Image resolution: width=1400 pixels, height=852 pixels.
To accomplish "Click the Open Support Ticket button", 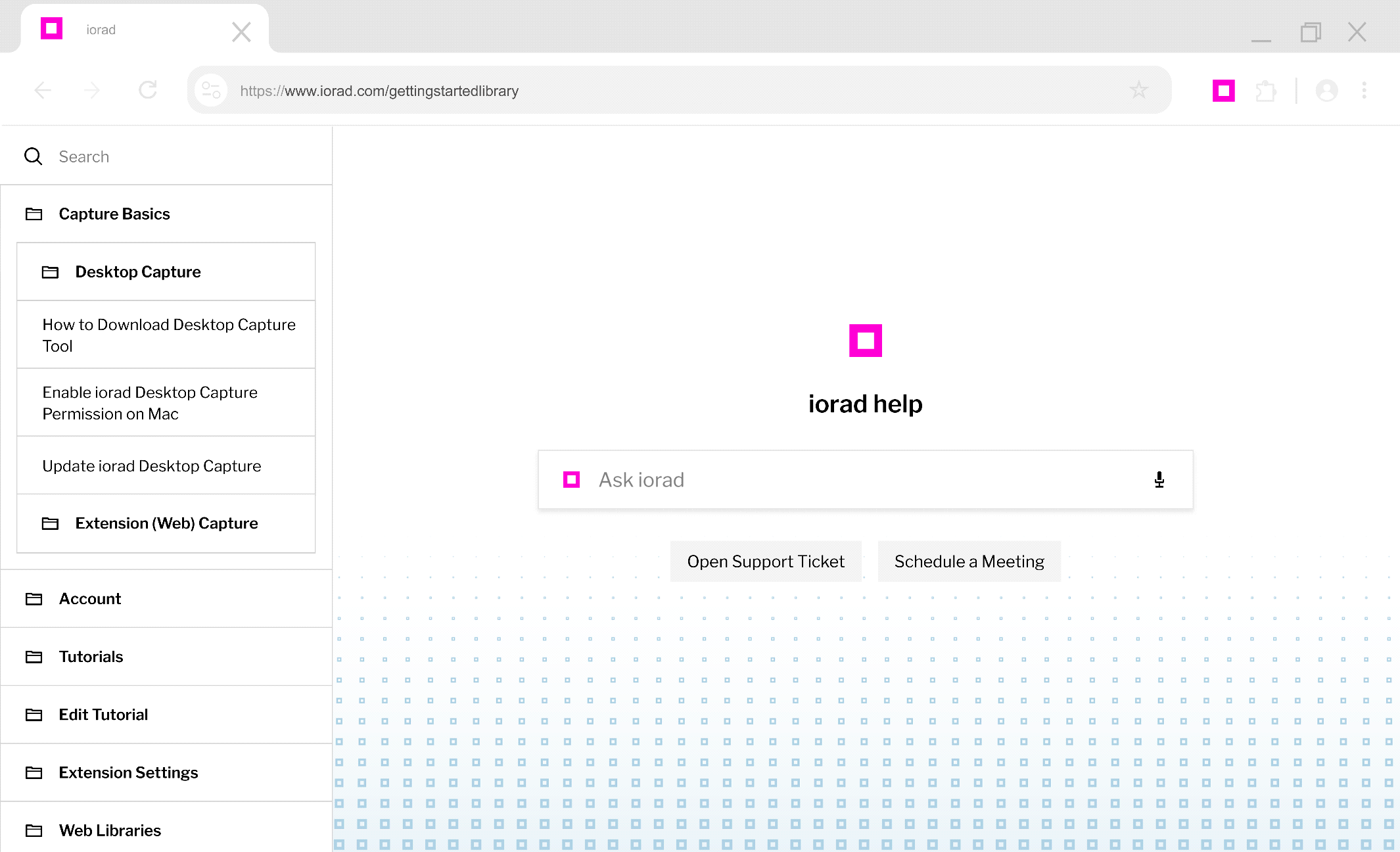I will [x=766, y=561].
